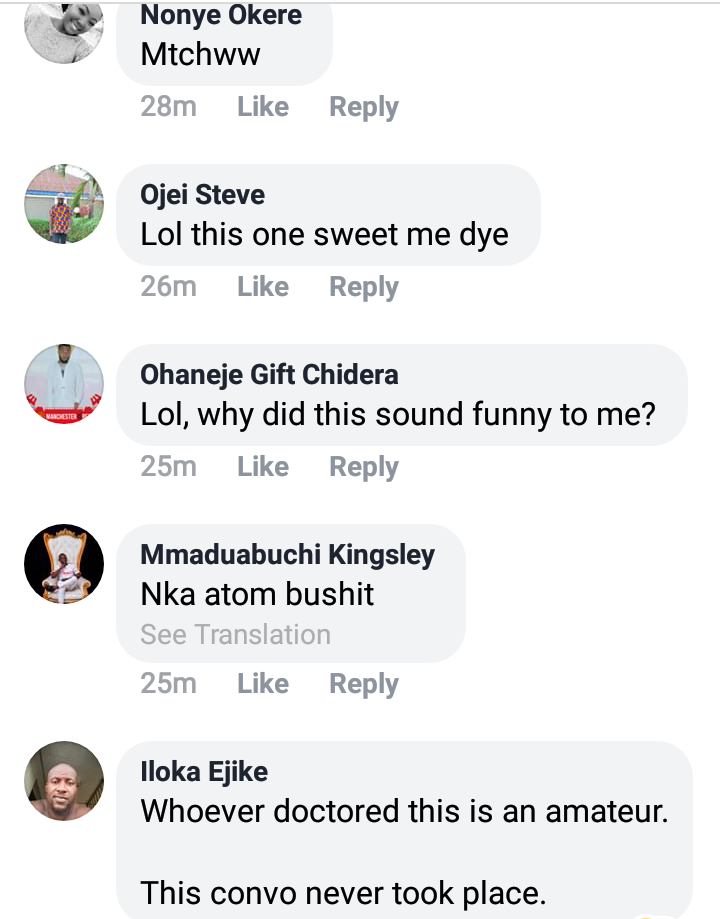Open Iloka Ejike's profile picture
The height and width of the screenshot is (919, 720).
click(x=64, y=781)
